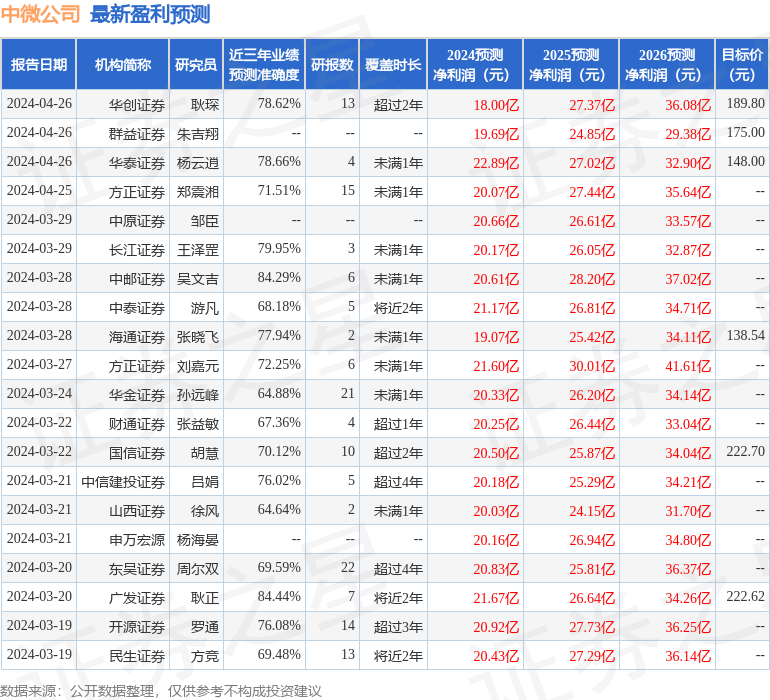Select researcher 郑震湘 cell
770x700 pixels.
point(197,192)
